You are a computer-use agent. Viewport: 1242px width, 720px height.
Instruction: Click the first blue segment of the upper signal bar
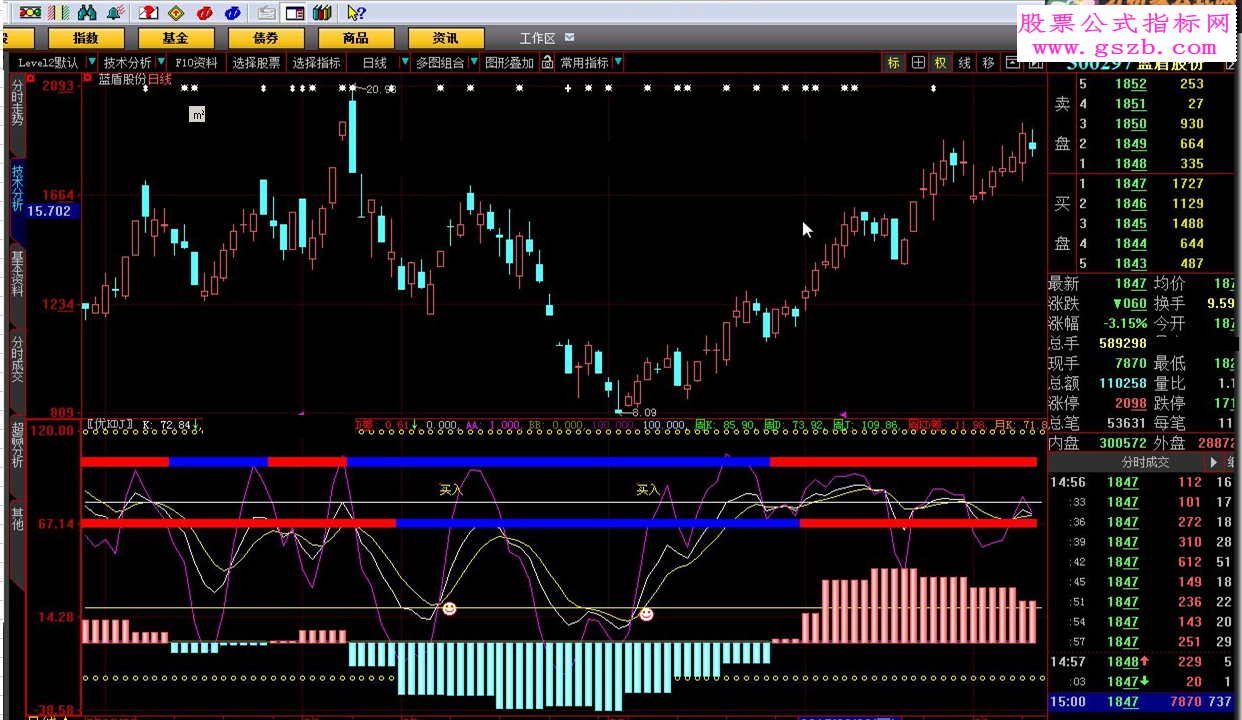pos(218,461)
